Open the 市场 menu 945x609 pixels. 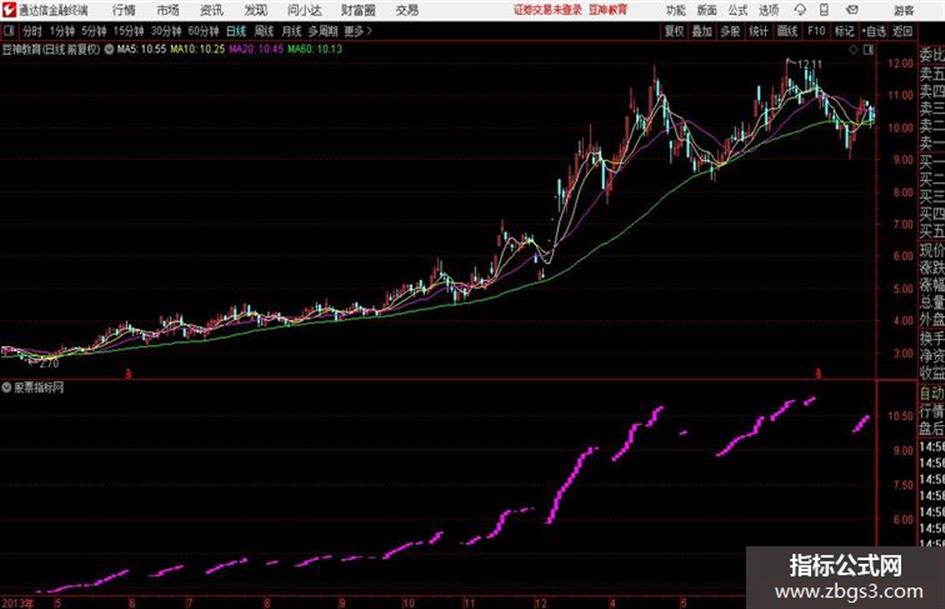click(168, 10)
